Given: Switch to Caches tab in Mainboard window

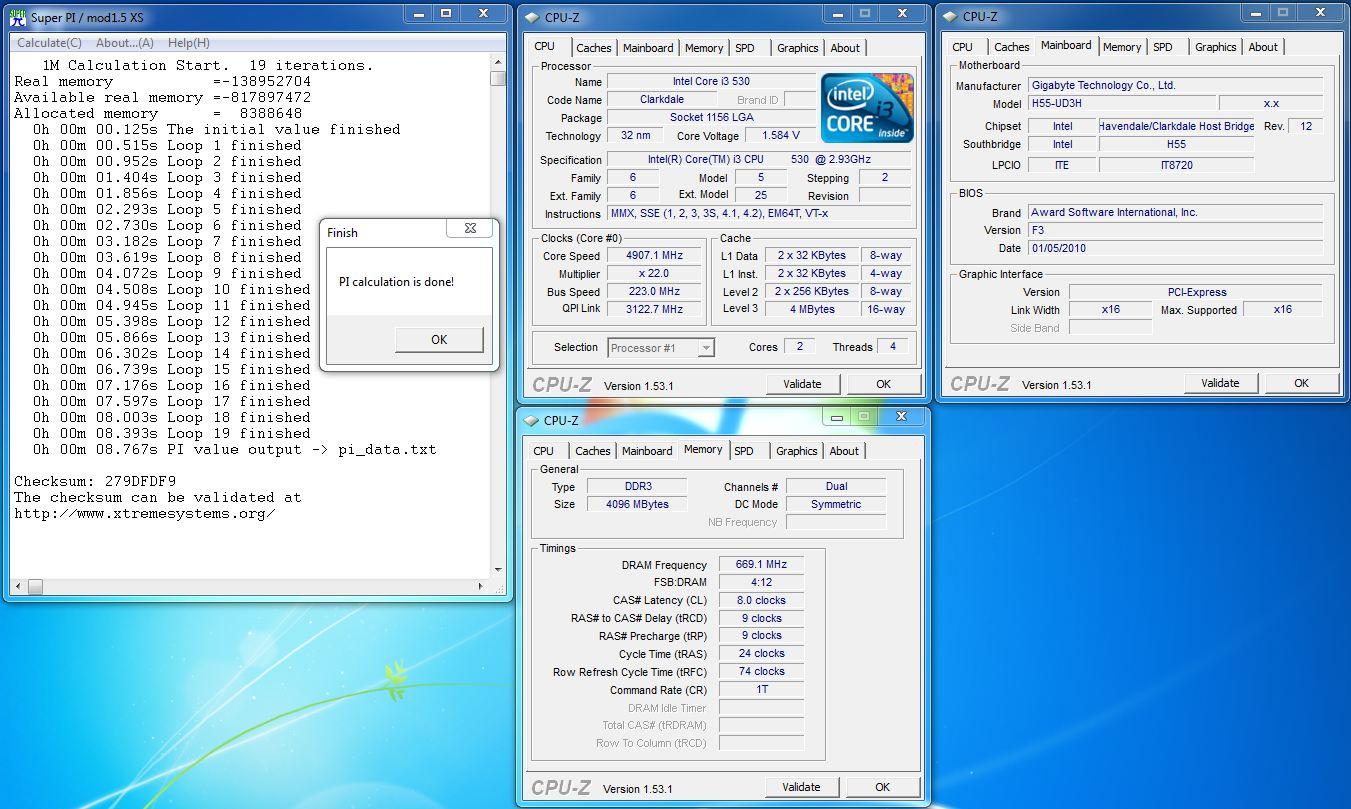Looking at the screenshot, I should coord(1012,47).
